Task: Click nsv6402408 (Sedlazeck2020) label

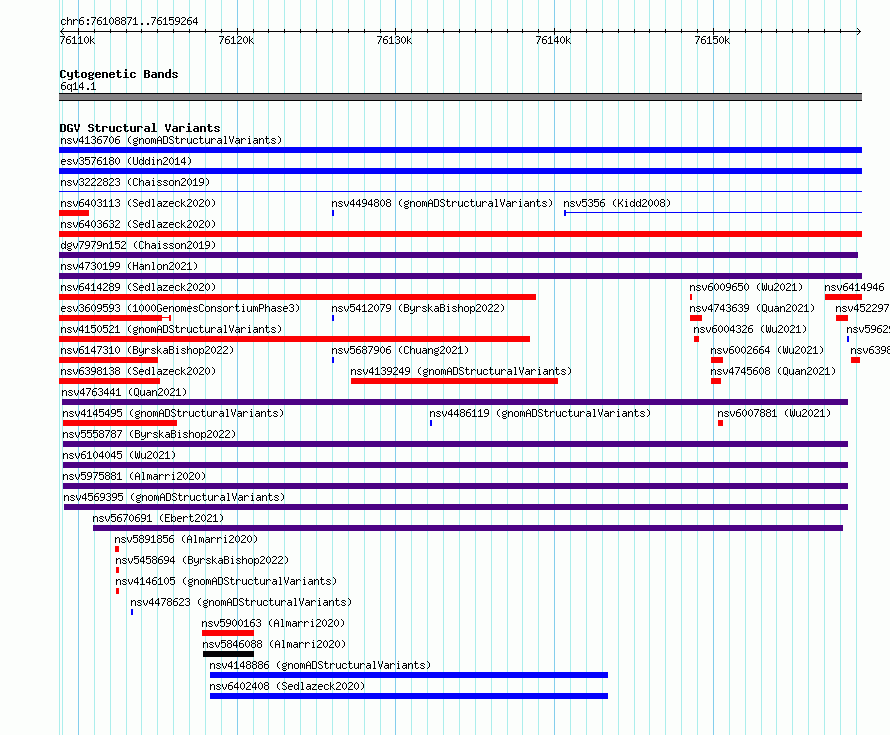Action: point(287,686)
